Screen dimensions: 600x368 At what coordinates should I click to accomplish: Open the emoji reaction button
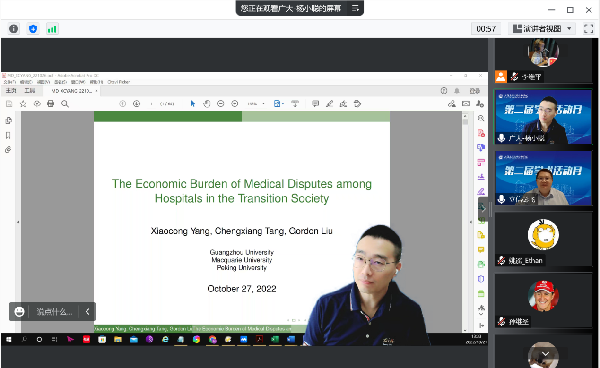[x=19, y=312]
